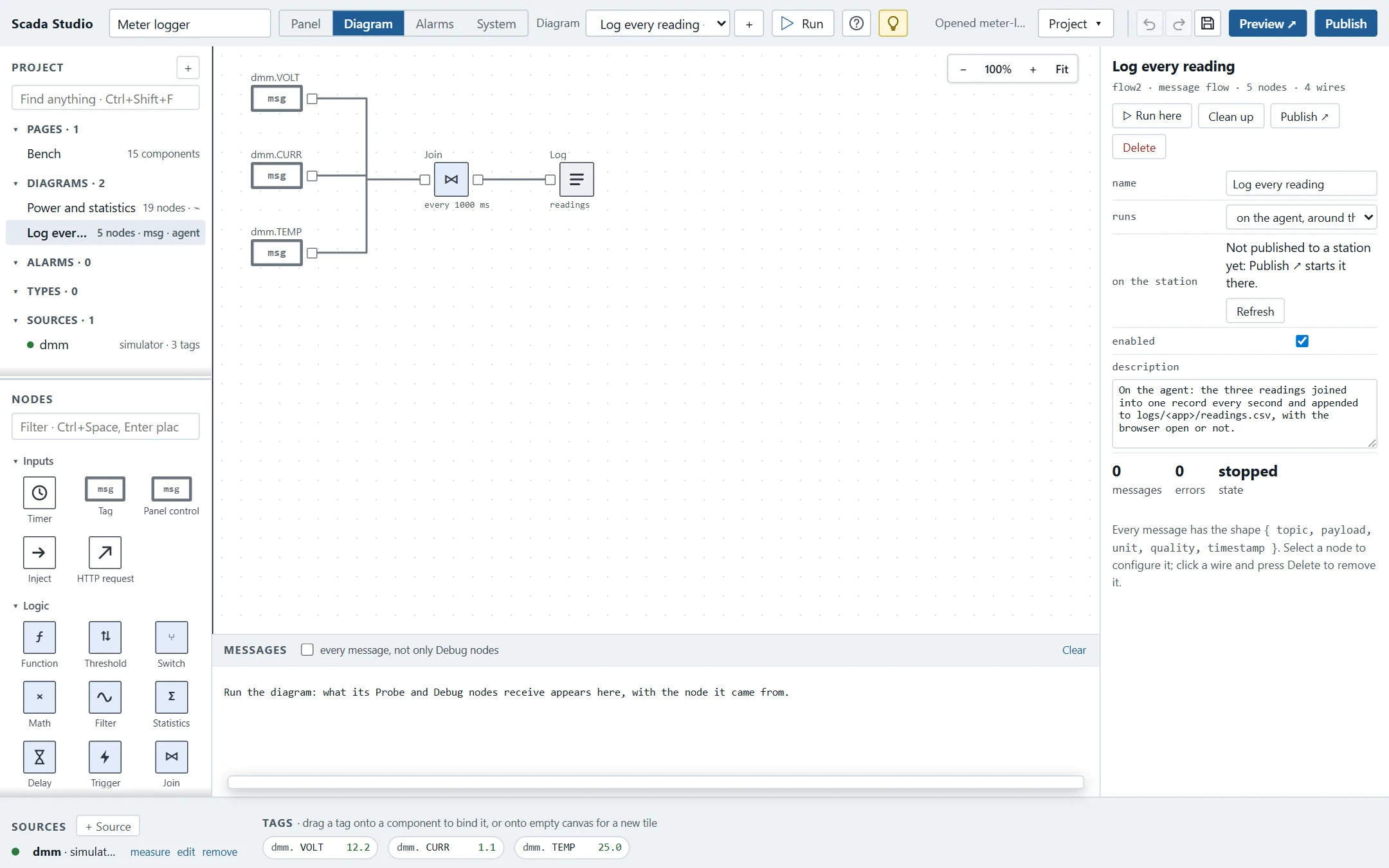Click the Redo arrow in the top toolbar
Image resolution: width=1389 pixels, height=868 pixels.
point(1179,24)
